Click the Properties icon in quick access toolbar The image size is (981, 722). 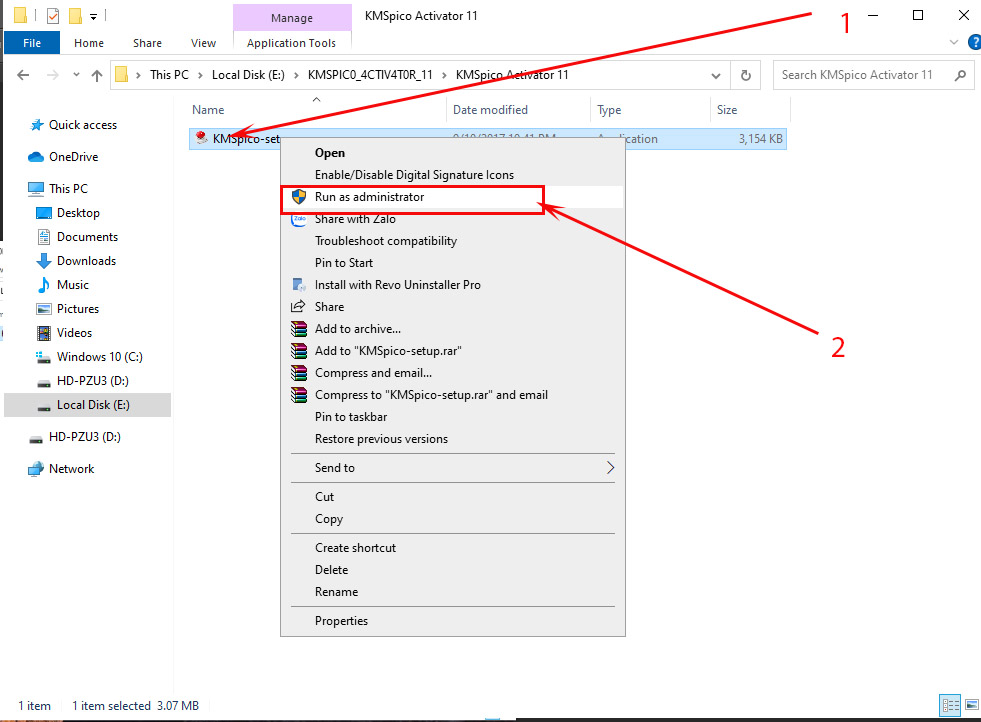click(53, 16)
